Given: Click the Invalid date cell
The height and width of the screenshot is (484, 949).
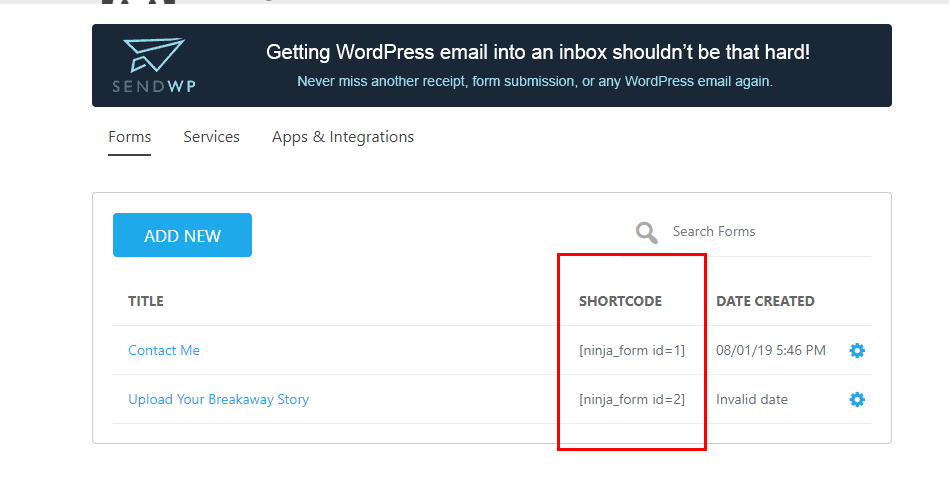Looking at the screenshot, I should (x=752, y=399).
